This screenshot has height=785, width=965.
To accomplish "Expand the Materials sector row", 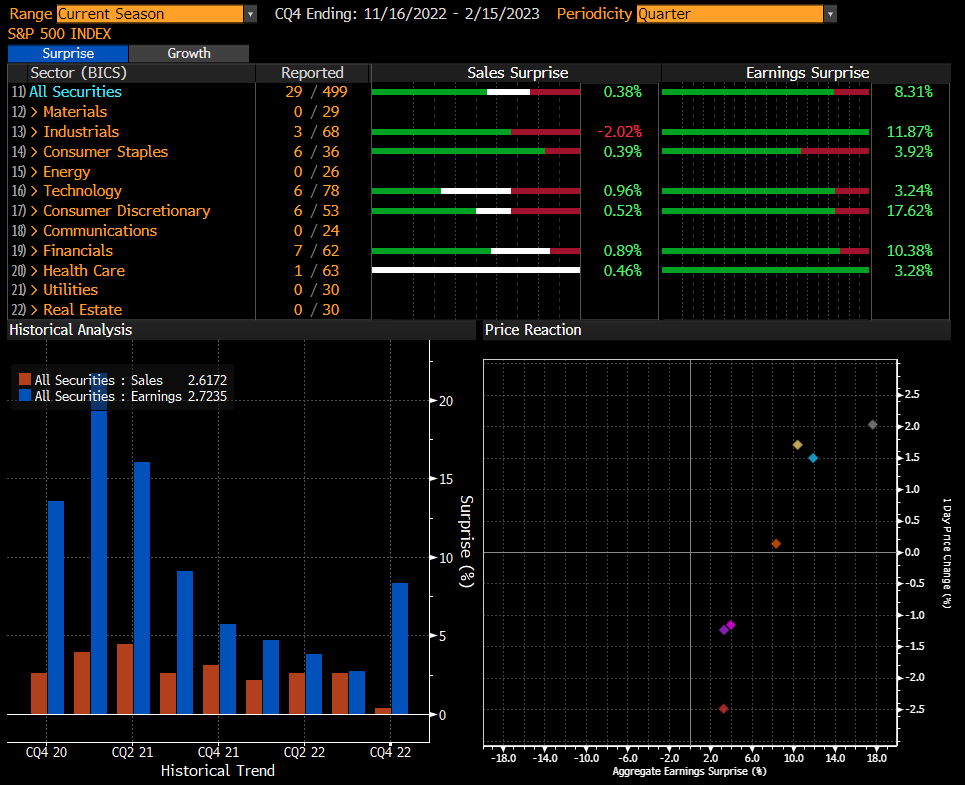I will point(74,112).
